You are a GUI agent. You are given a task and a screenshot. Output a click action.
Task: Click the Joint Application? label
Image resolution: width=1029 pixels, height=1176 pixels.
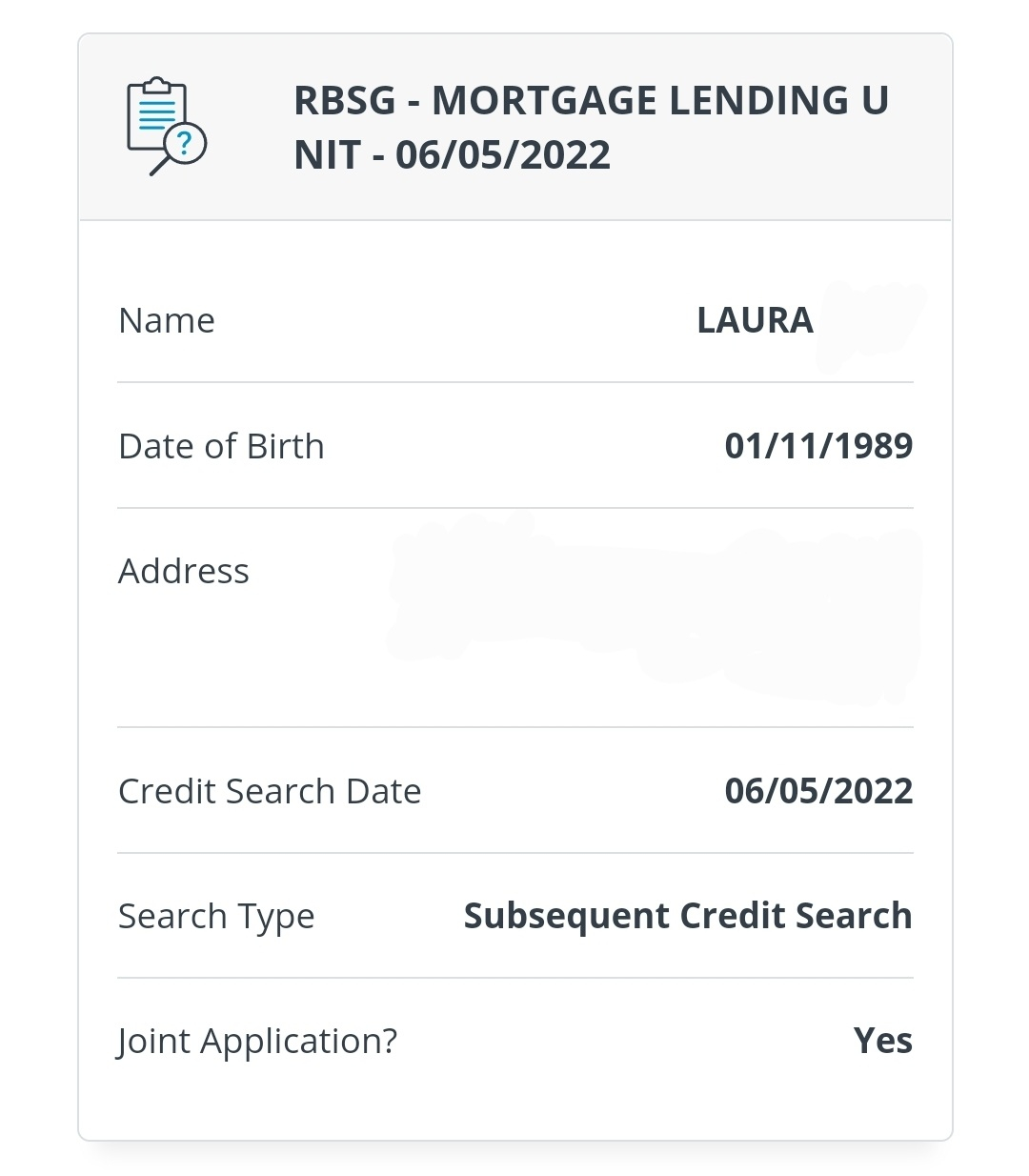pyautogui.click(x=257, y=1042)
